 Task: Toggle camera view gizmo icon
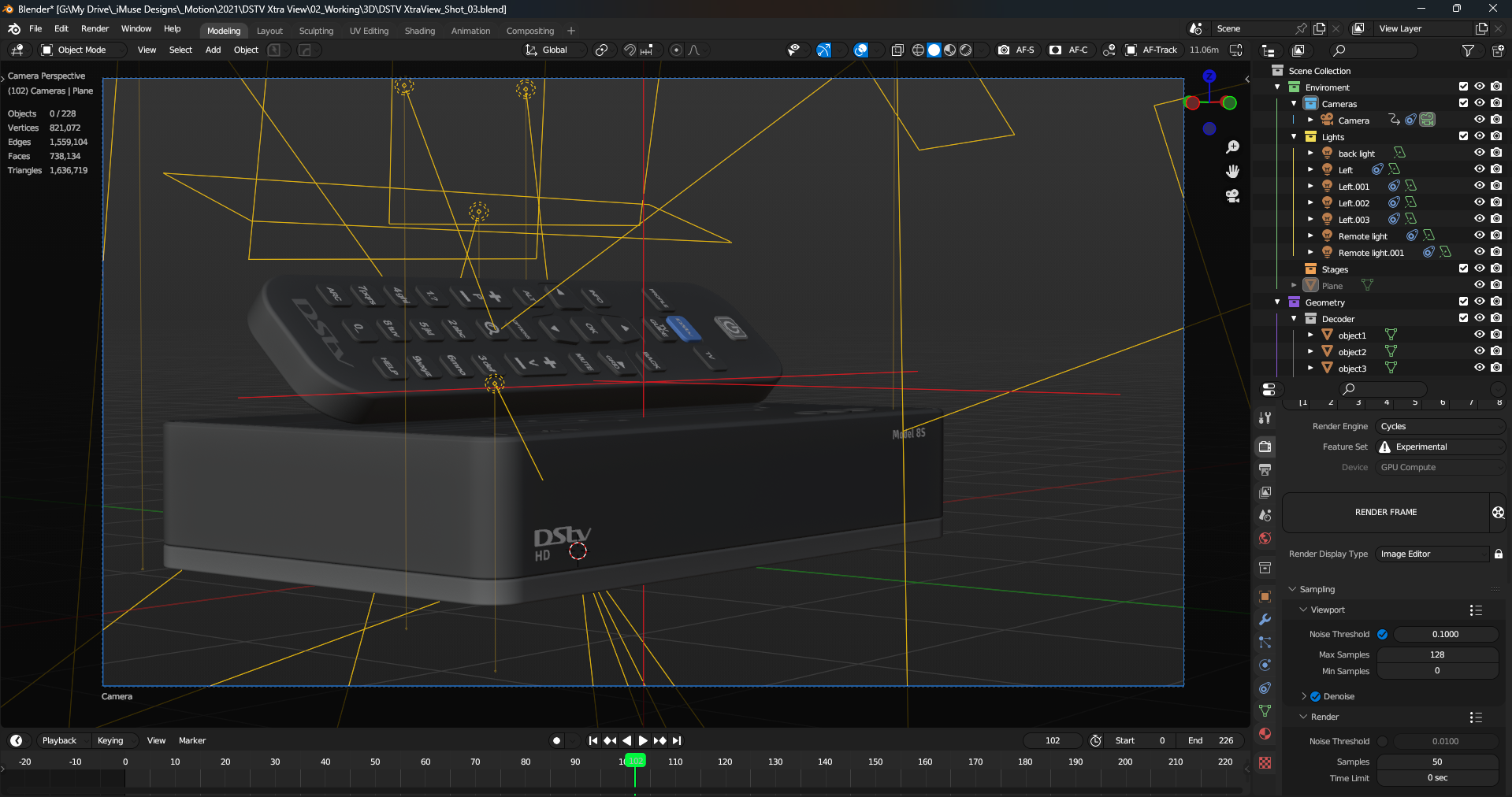(x=1233, y=195)
